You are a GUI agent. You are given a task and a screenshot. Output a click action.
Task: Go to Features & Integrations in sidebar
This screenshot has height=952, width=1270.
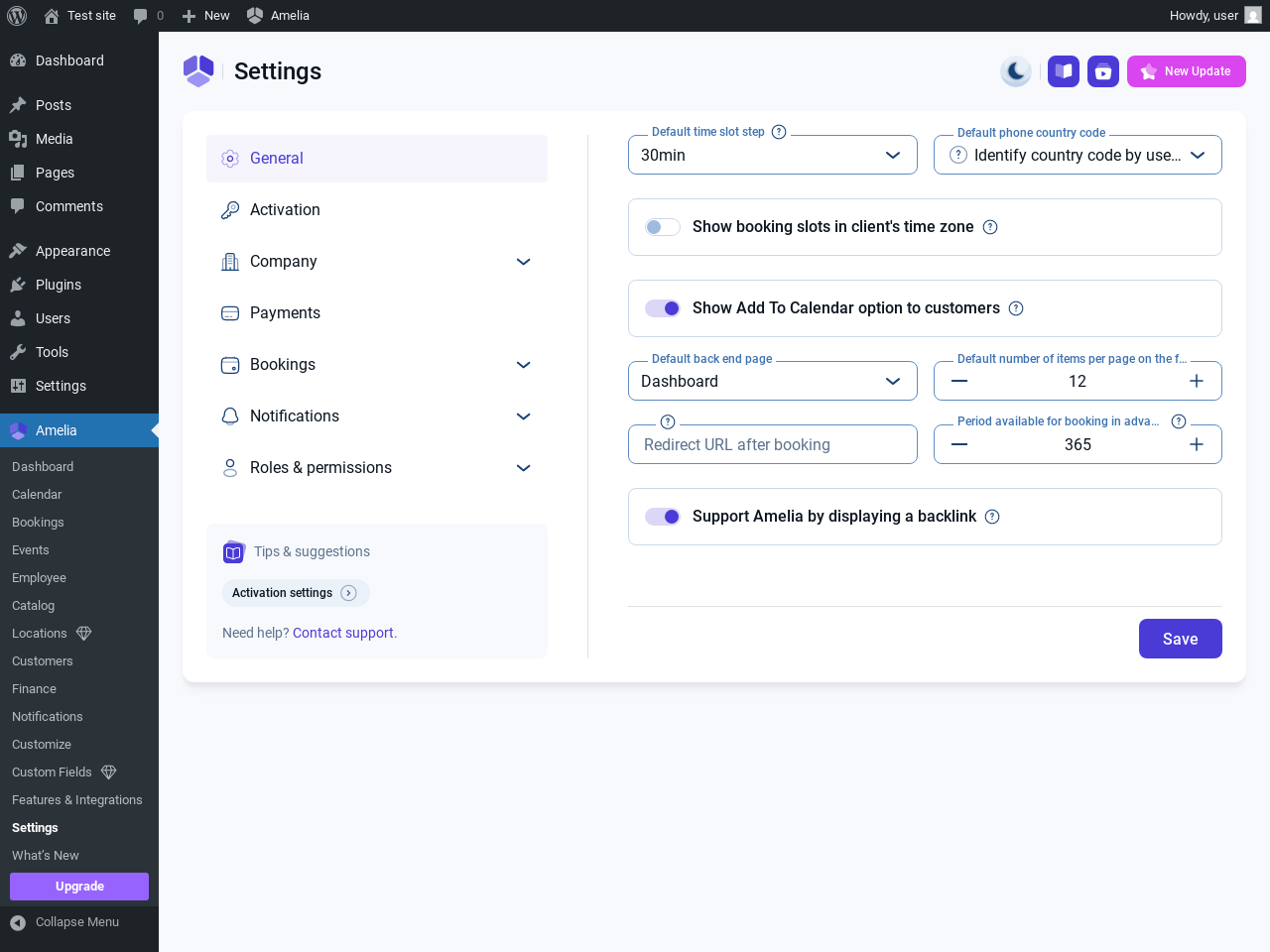click(76, 800)
